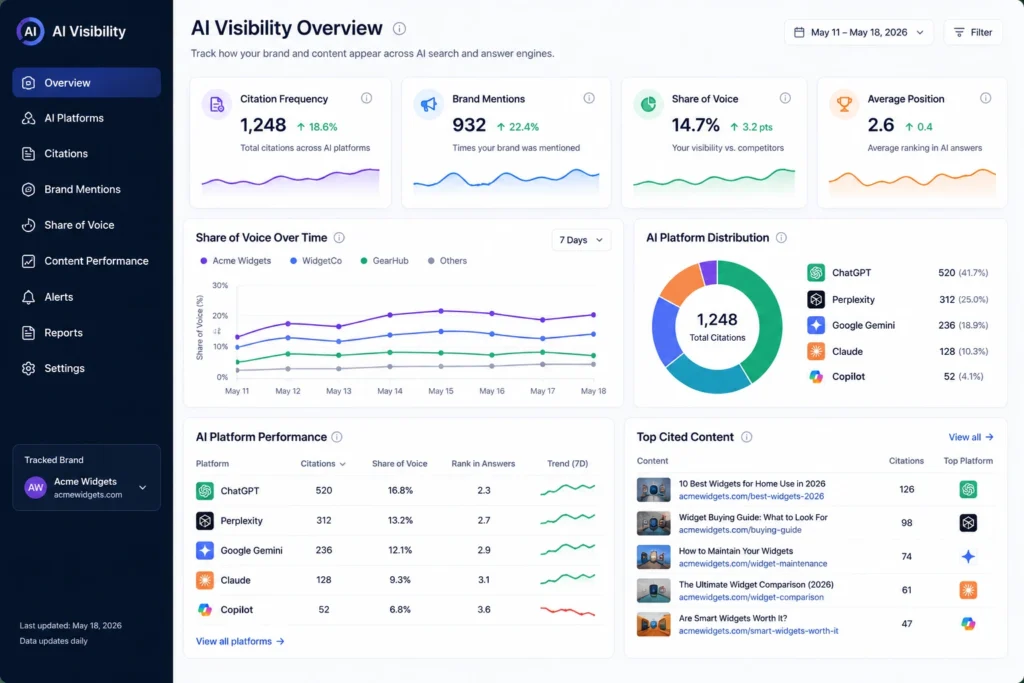The height and width of the screenshot is (683, 1024).
Task: Click Claude icon in distribution legend
Action: coord(816,351)
